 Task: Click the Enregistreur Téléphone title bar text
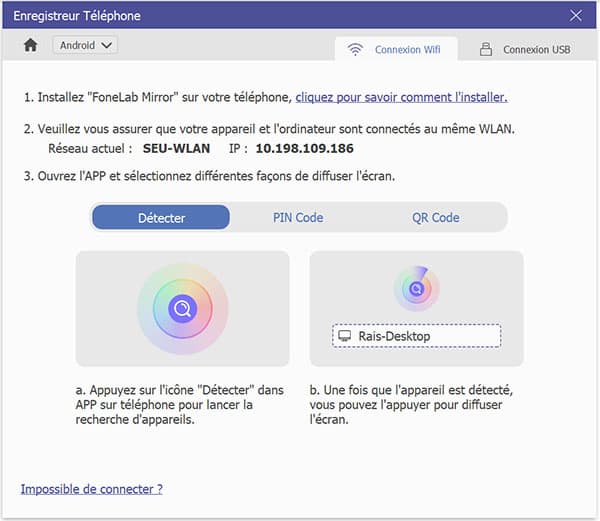pos(77,16)
